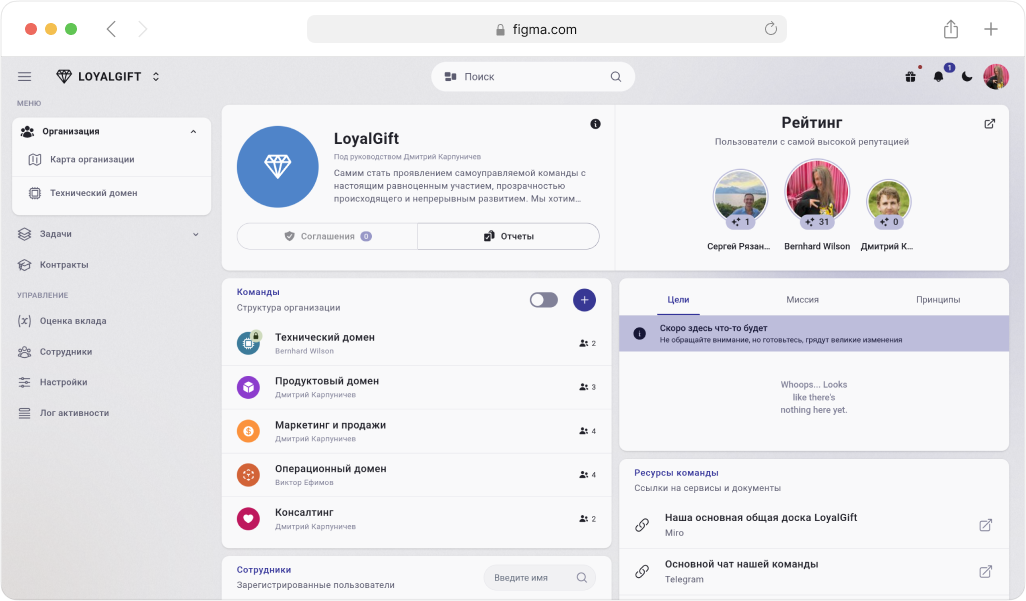
Task: Open Рейтинг in external view icon
Action: click(989, 124)
